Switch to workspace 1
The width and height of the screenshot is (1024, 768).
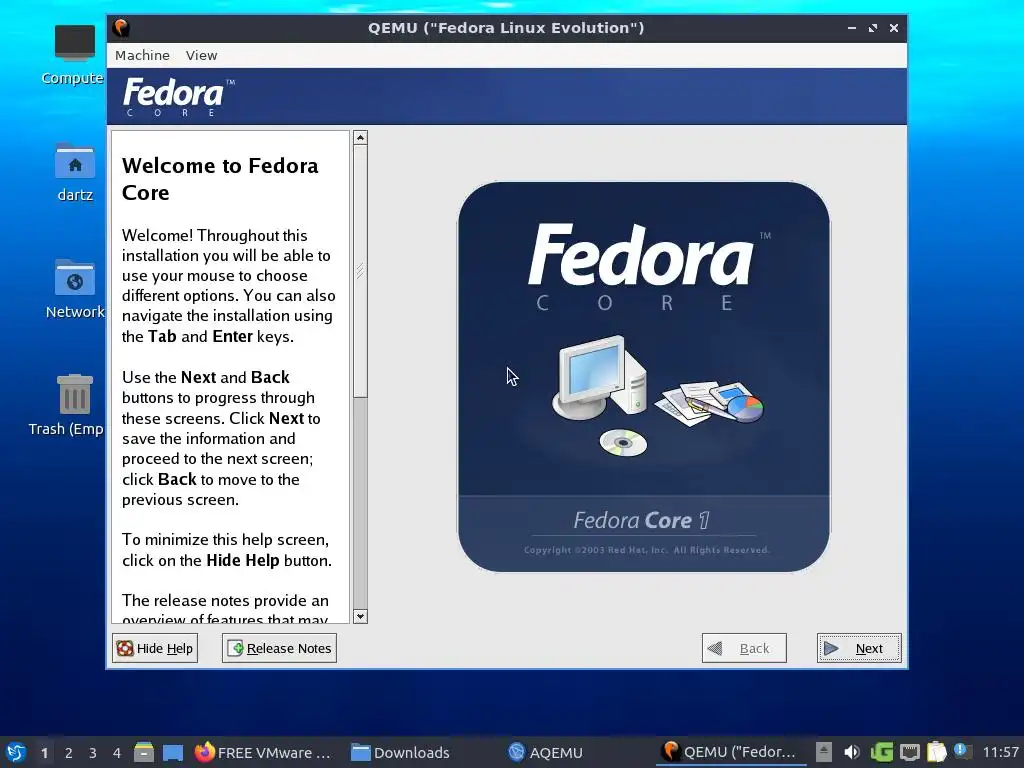tap(44, 753)
